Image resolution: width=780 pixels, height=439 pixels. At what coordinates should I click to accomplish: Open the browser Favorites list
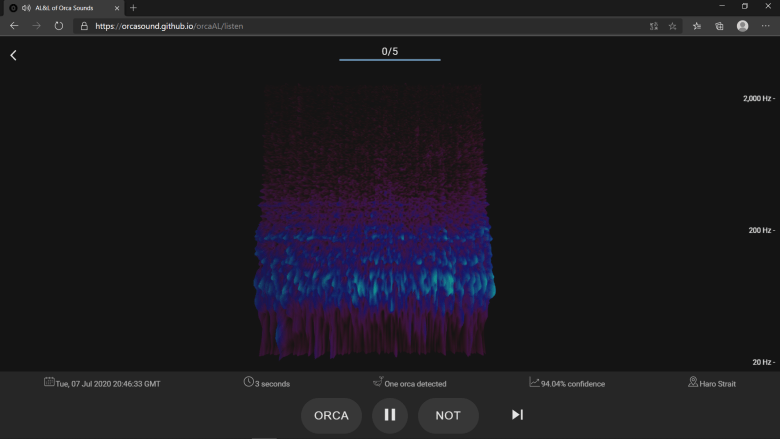coord(697,26)
